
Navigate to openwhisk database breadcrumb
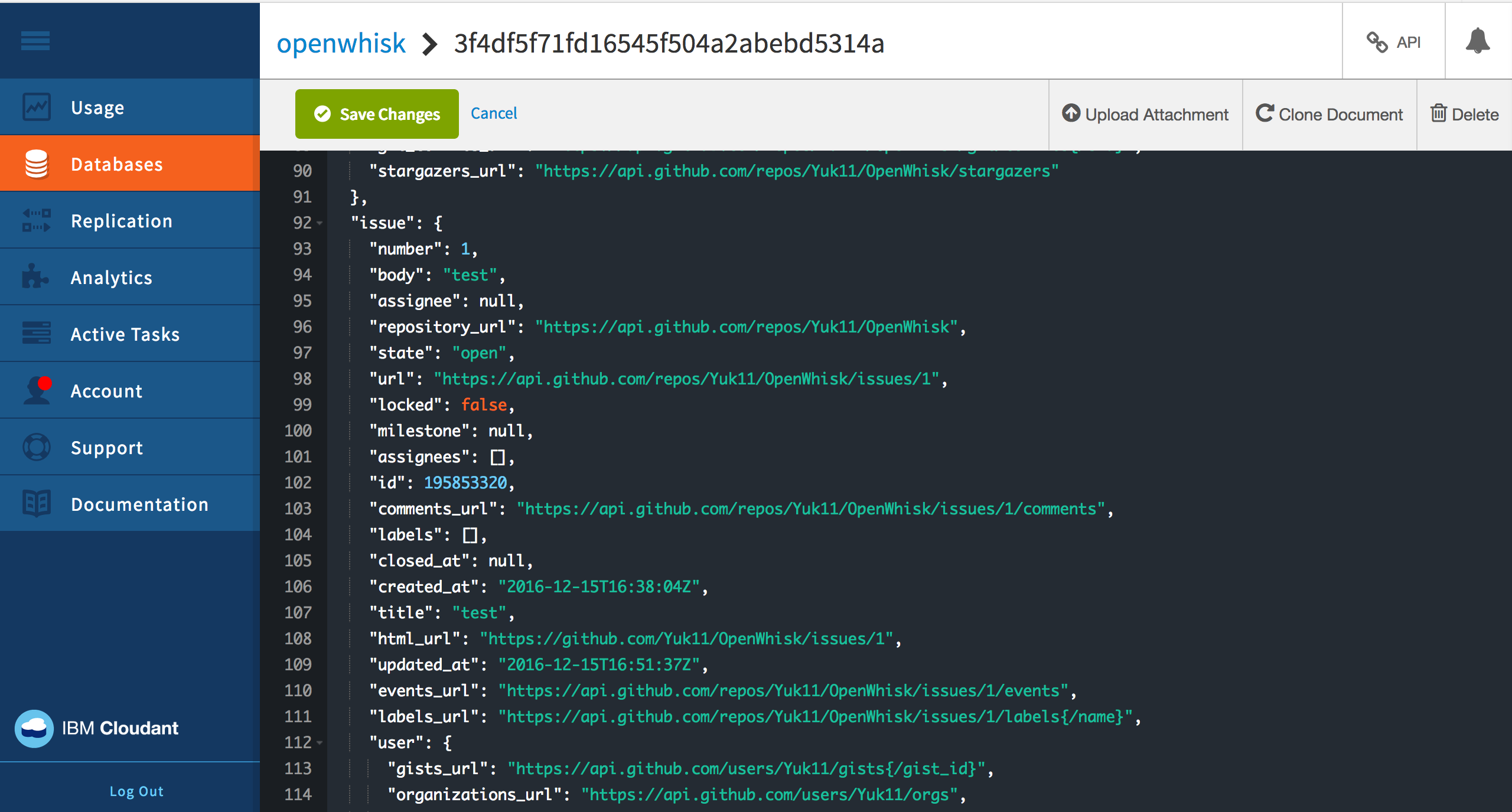coord(341,43)
